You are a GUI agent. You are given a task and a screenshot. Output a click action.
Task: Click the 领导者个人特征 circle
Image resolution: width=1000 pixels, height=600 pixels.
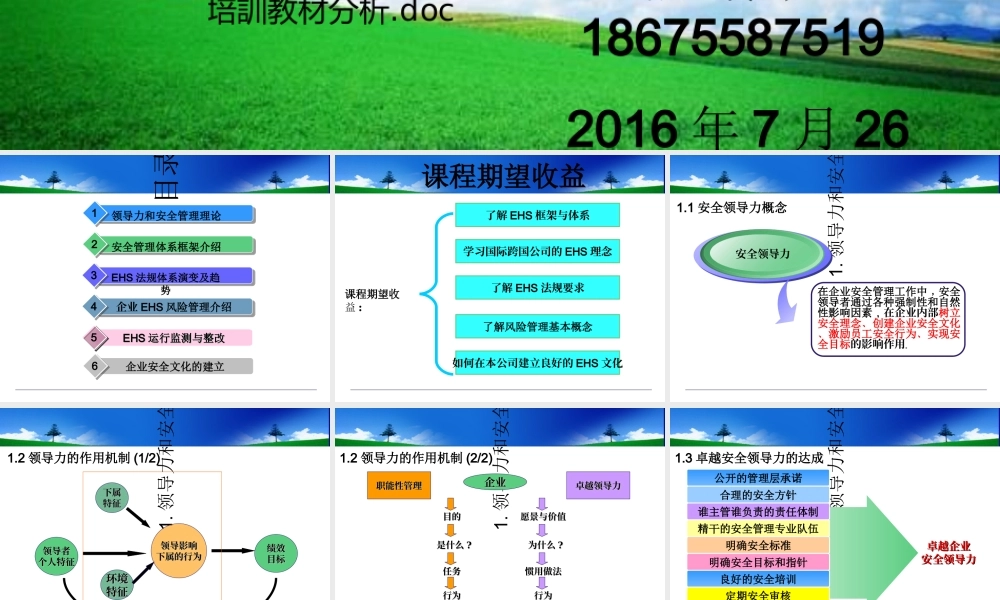57,556
